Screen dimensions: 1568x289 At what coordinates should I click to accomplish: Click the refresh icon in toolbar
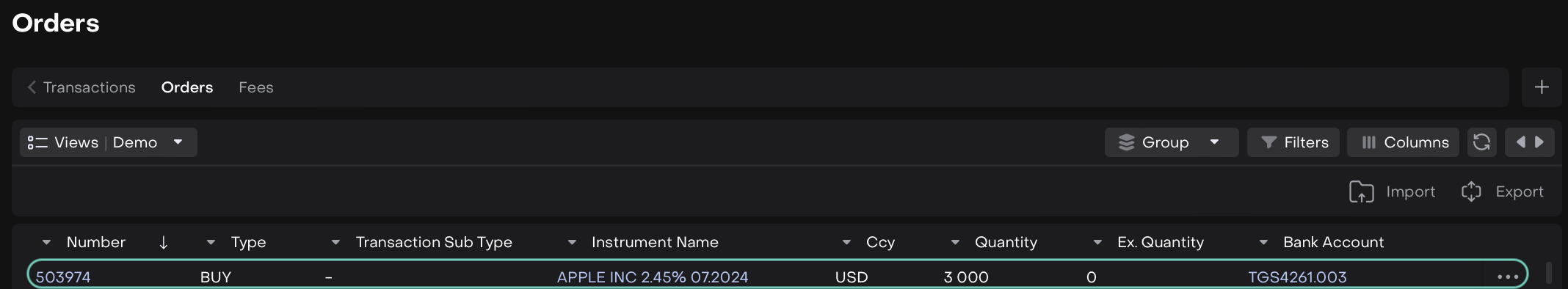click(x=1481, y=142)
